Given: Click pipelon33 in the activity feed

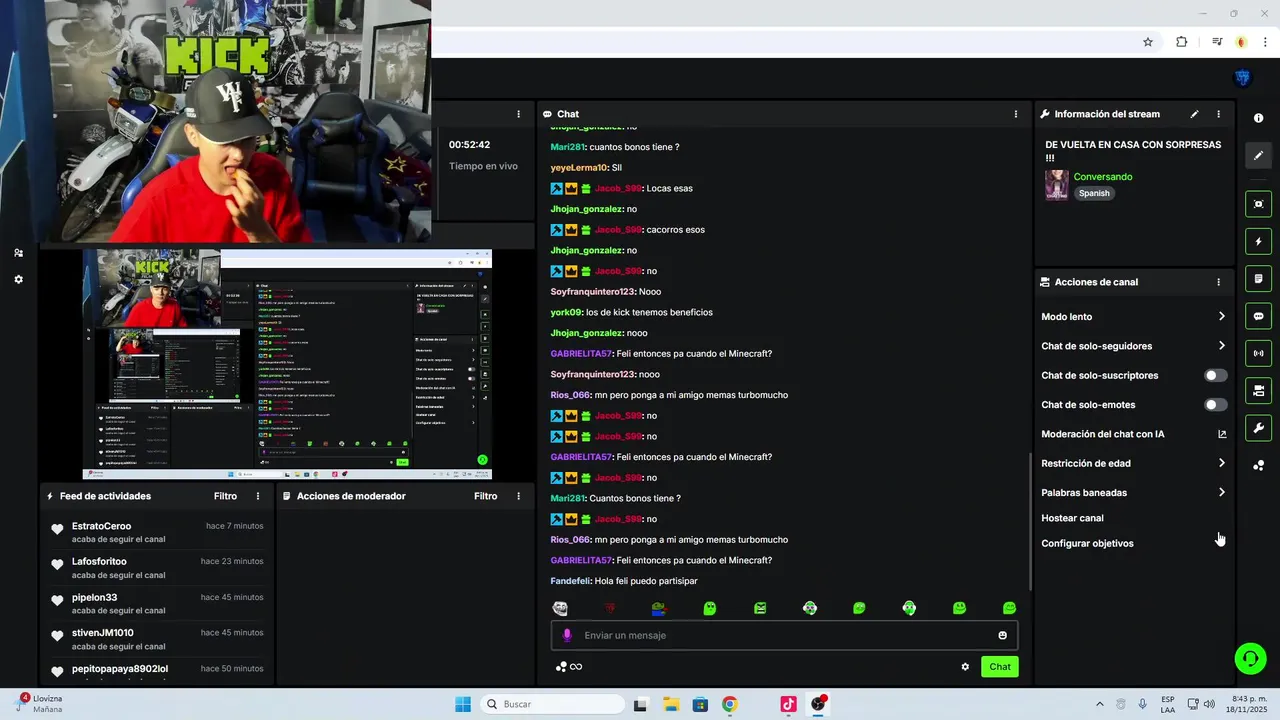Looking at the screenshot, I should click(x=94, y=597).
